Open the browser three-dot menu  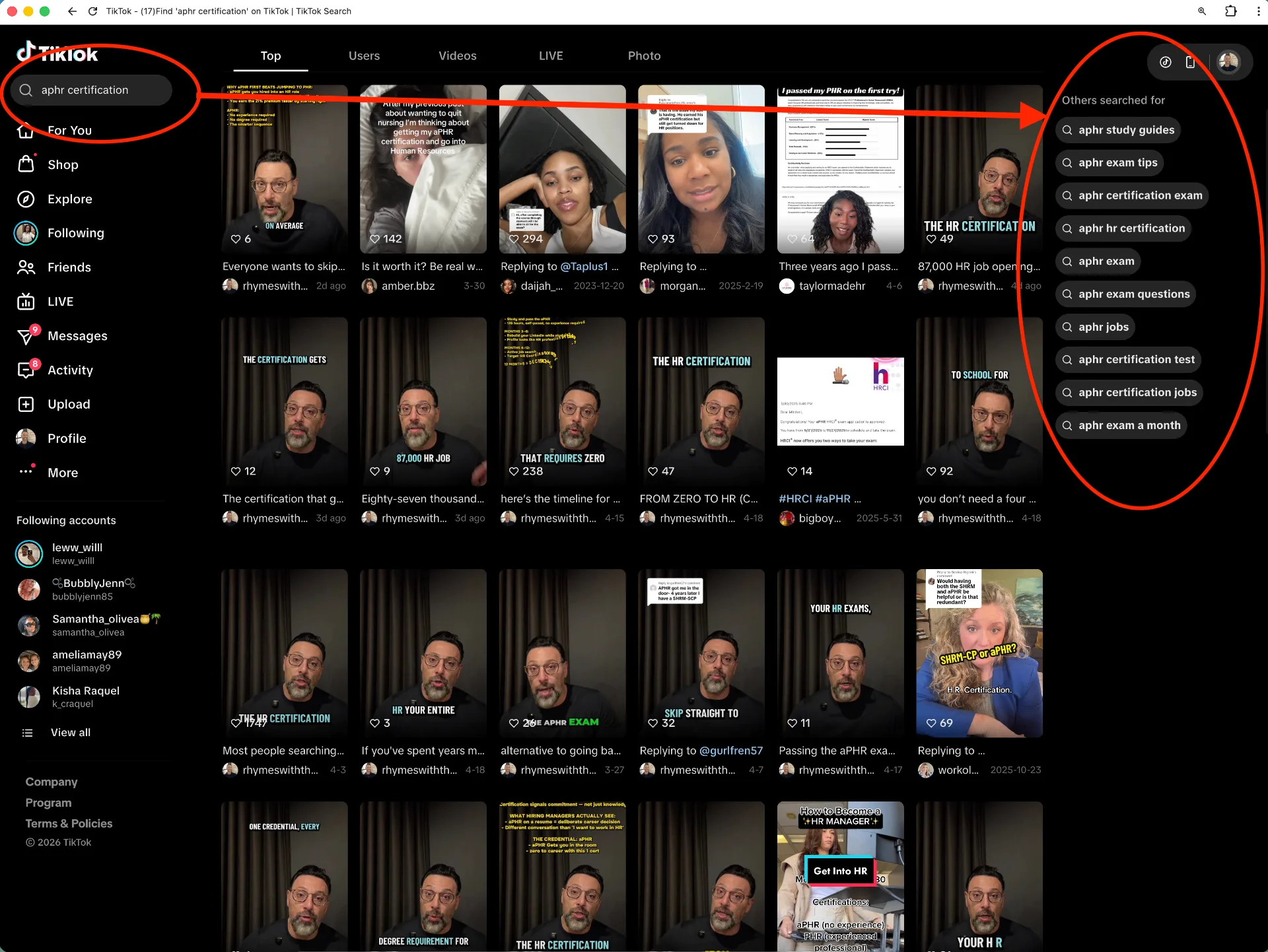point(1259,11)
